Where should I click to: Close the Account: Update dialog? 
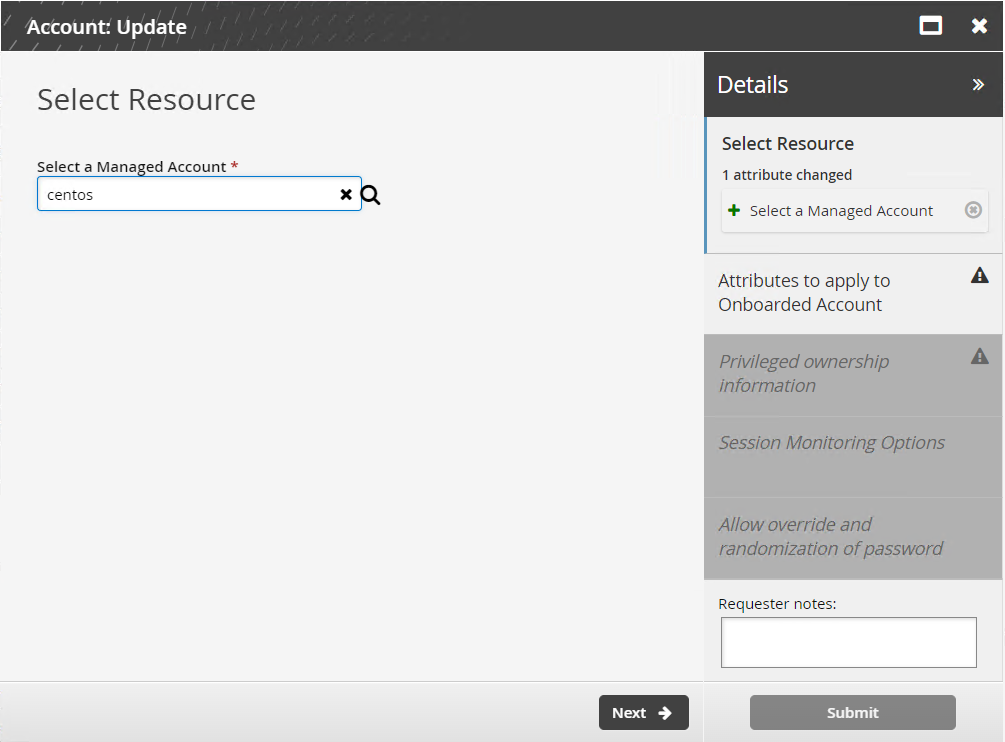click(x=979, y=26)
